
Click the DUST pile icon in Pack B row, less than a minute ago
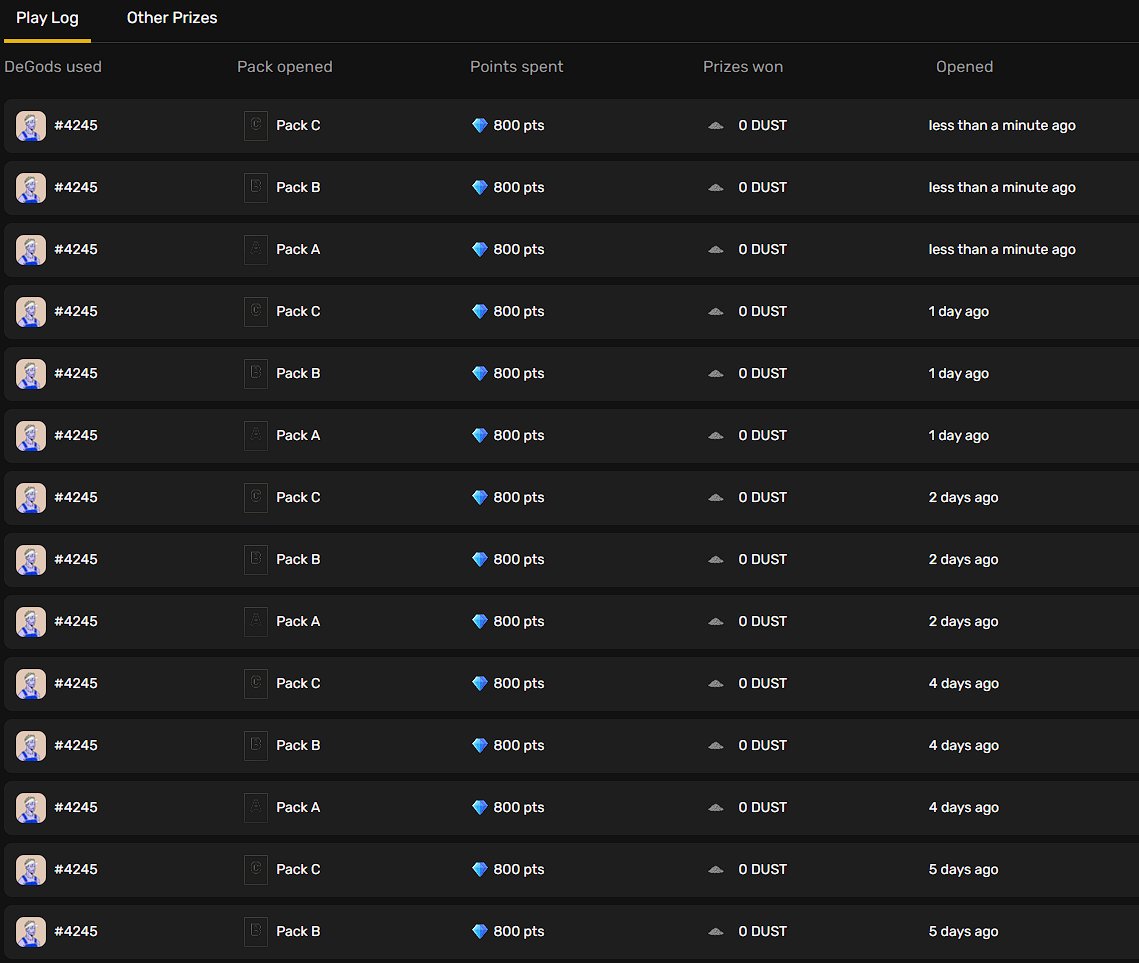(716, 187)
